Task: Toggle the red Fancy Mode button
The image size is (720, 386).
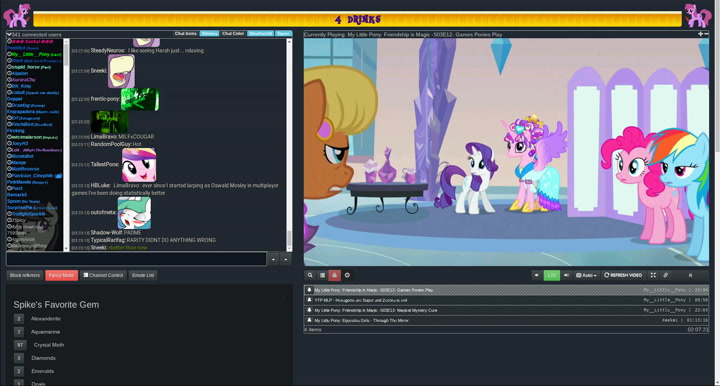Action: [62, 275]
